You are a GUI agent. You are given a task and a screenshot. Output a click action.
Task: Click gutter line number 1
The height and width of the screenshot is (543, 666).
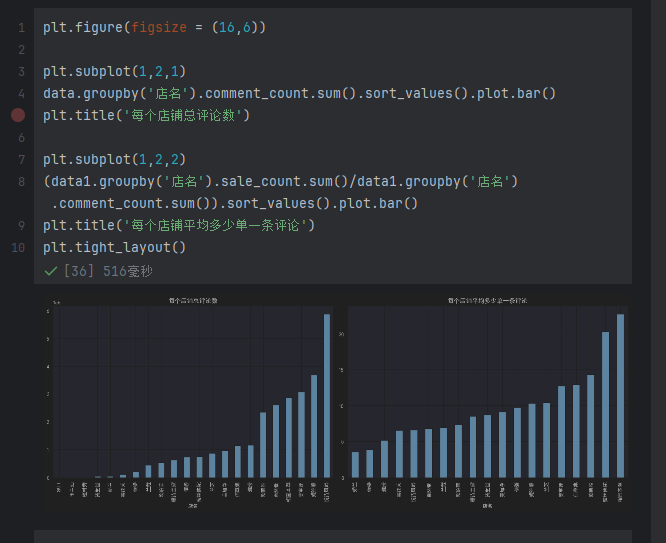[x=21, y=28]
